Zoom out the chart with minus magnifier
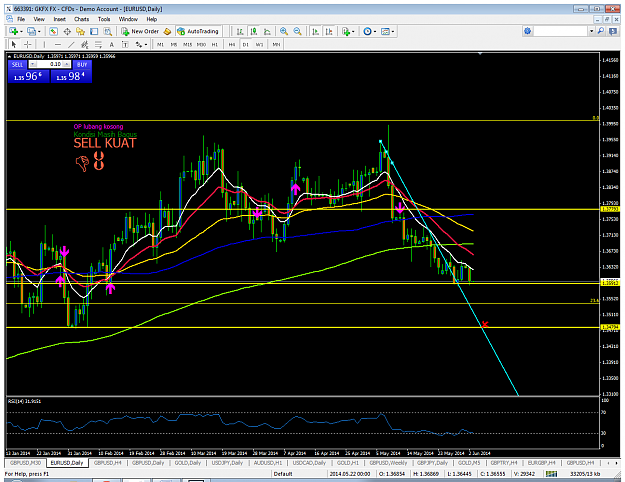Viewport: 625px width, 482px height. tap(297, 31)
